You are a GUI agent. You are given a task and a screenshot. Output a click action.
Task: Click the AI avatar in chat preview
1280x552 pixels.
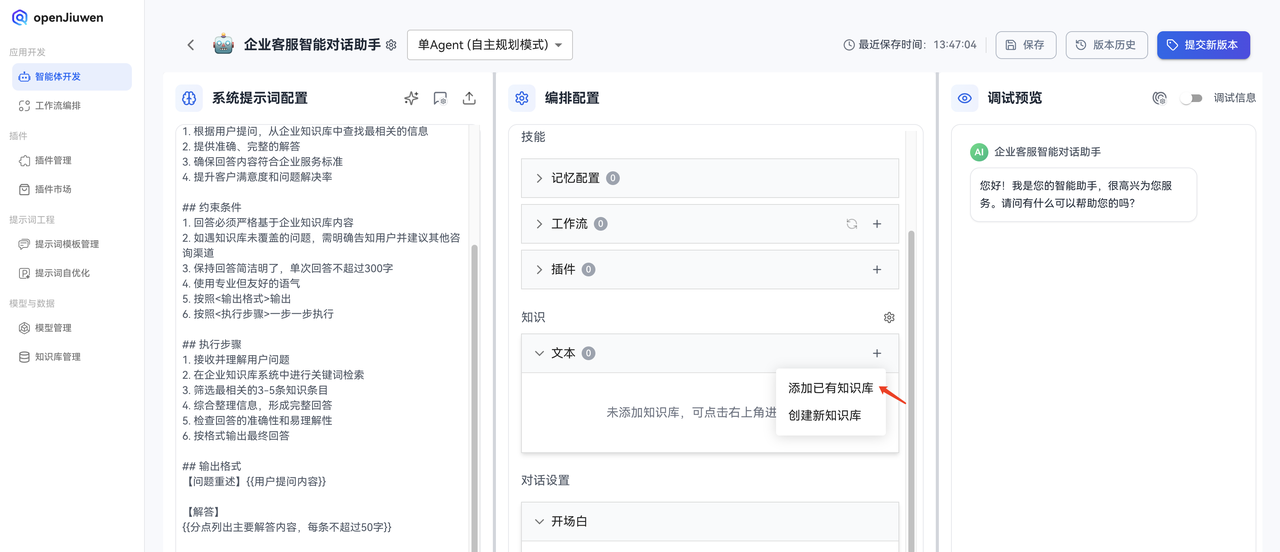point(979,152)
